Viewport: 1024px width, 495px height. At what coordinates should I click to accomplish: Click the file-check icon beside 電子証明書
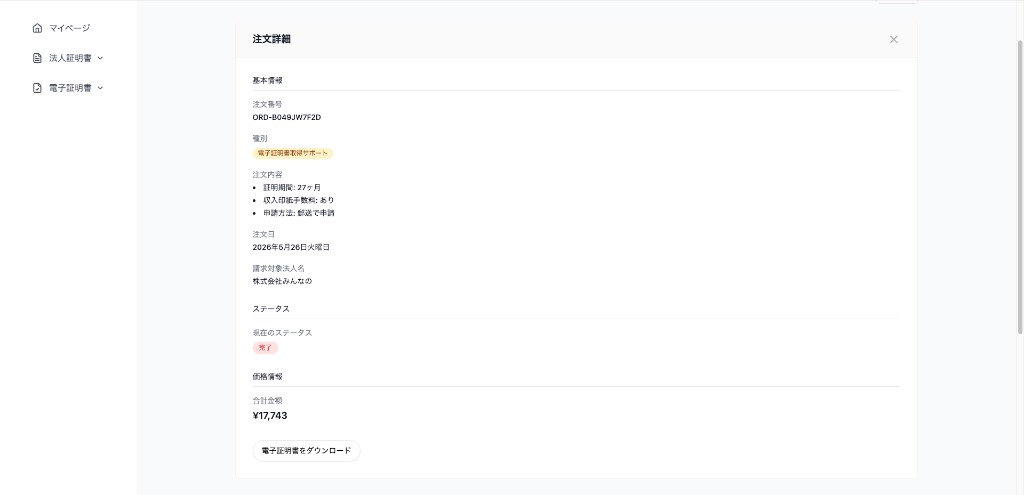point(37,88)
